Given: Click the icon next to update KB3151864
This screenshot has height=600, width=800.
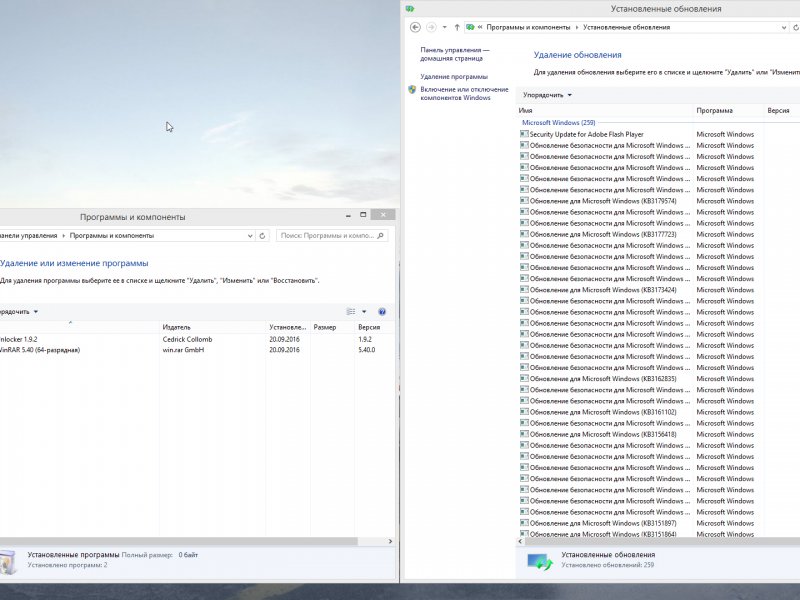Looking at the screenshot, I should pos(524,534).
